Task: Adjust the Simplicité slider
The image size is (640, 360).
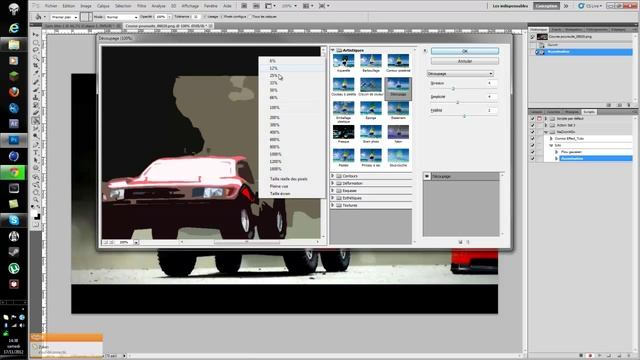Action: click(458, 102)
